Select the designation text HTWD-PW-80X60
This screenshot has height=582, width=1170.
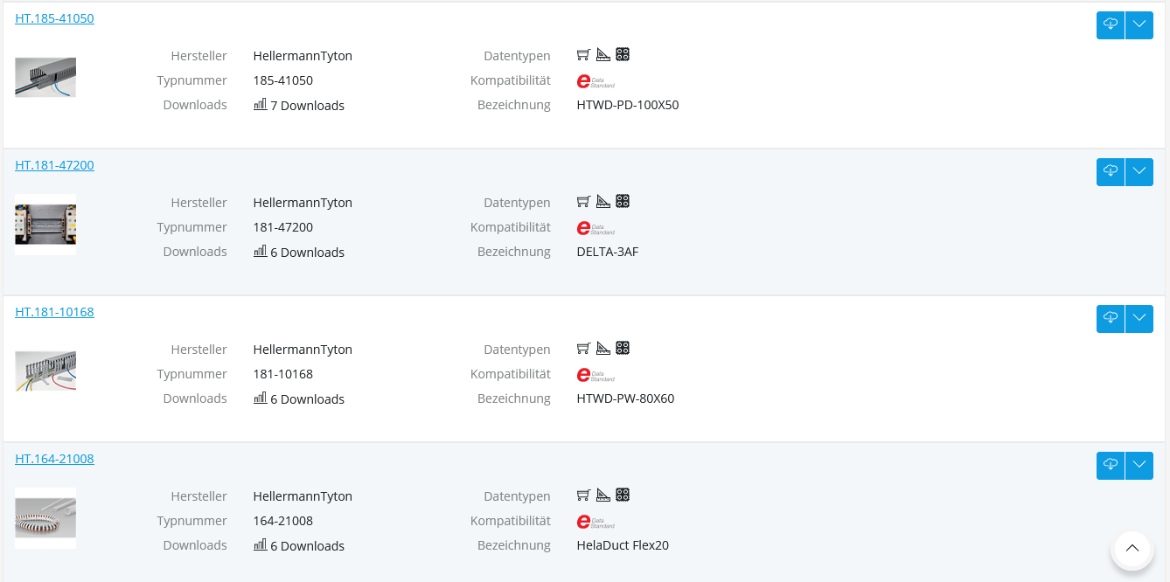click(x=625, y=399)
